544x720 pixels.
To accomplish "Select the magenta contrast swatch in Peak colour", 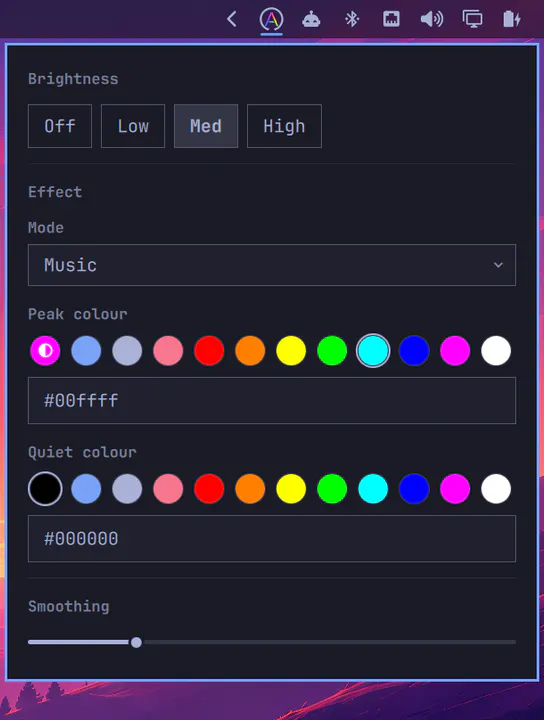I will click(45, 351).
